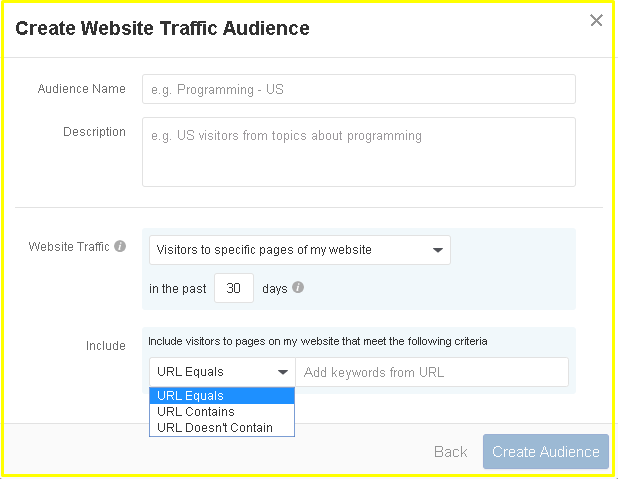Click the dialog title Create Website Traffic Audience
Screen dimensions: 618x479
click(x=162, y=28)
